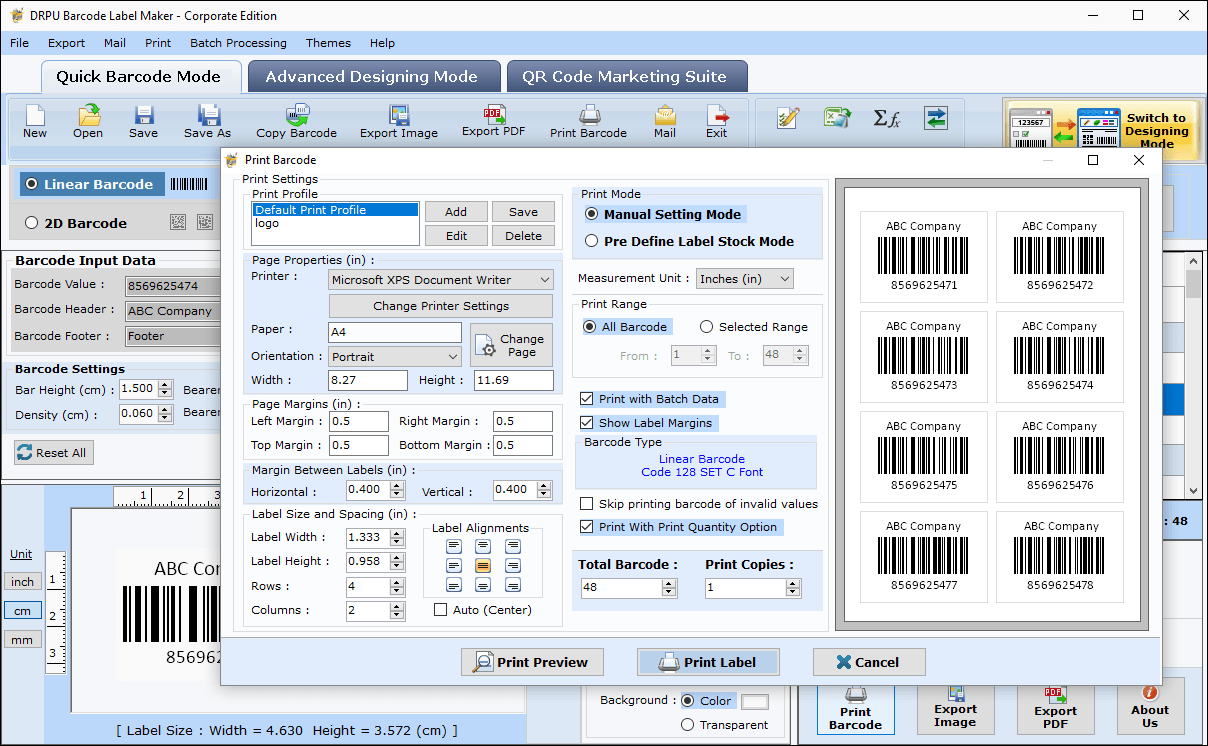Click the Print Barcode toolbar icon
Image resolution: width=1208 pixels, height=746 pixels.
point(588,121)
